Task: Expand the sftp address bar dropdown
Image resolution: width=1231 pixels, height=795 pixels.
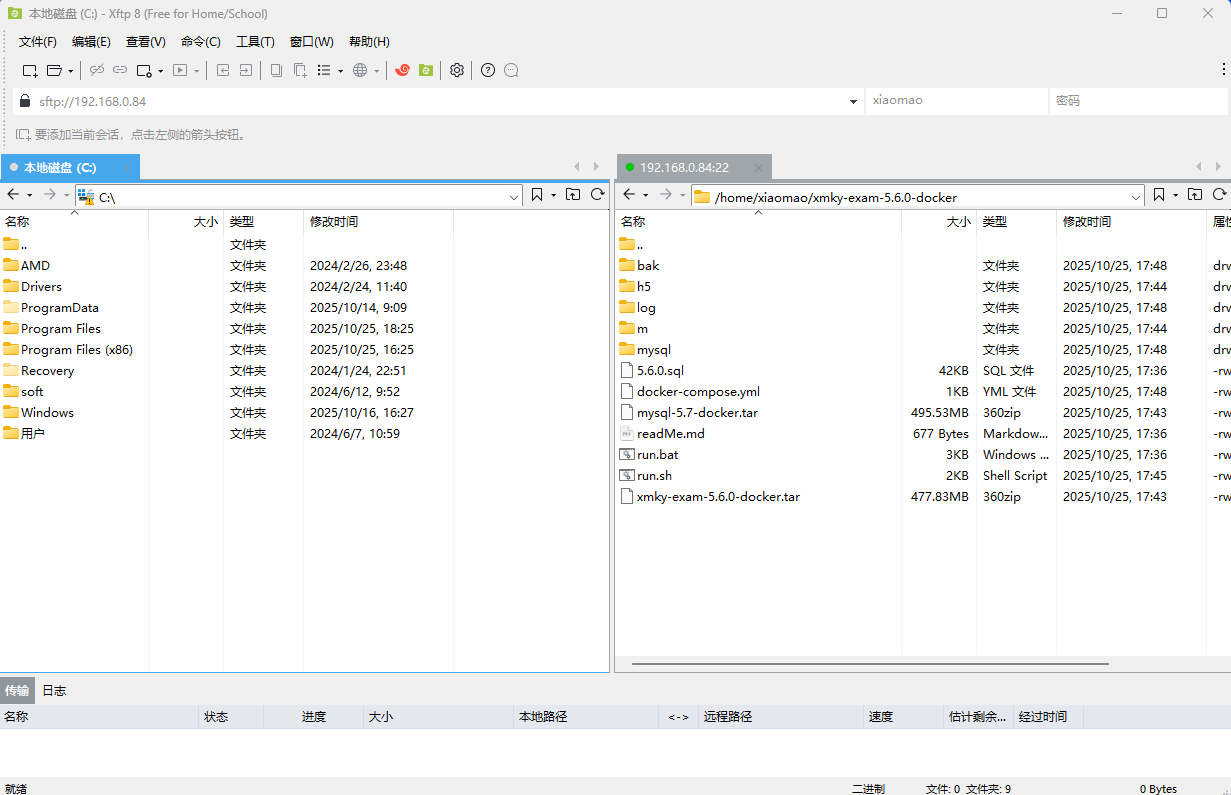Action: [853, 101]
